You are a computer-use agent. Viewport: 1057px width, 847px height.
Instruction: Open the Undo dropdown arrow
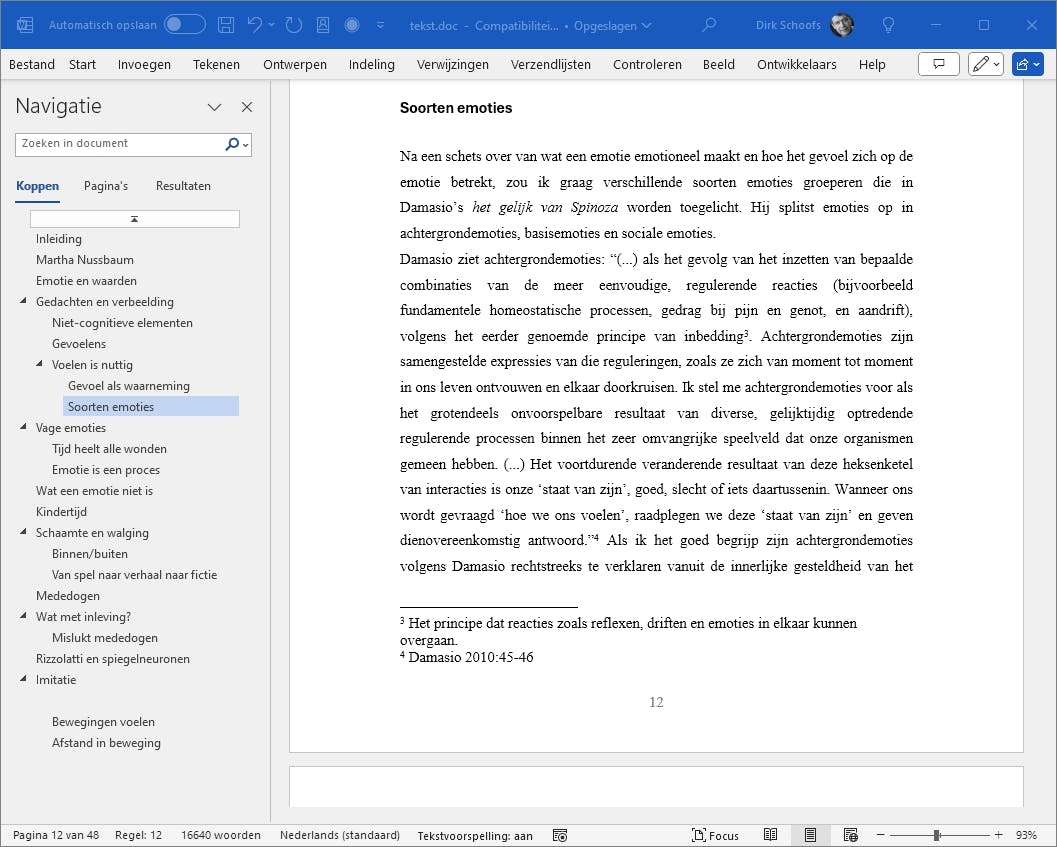click(272, 25)
